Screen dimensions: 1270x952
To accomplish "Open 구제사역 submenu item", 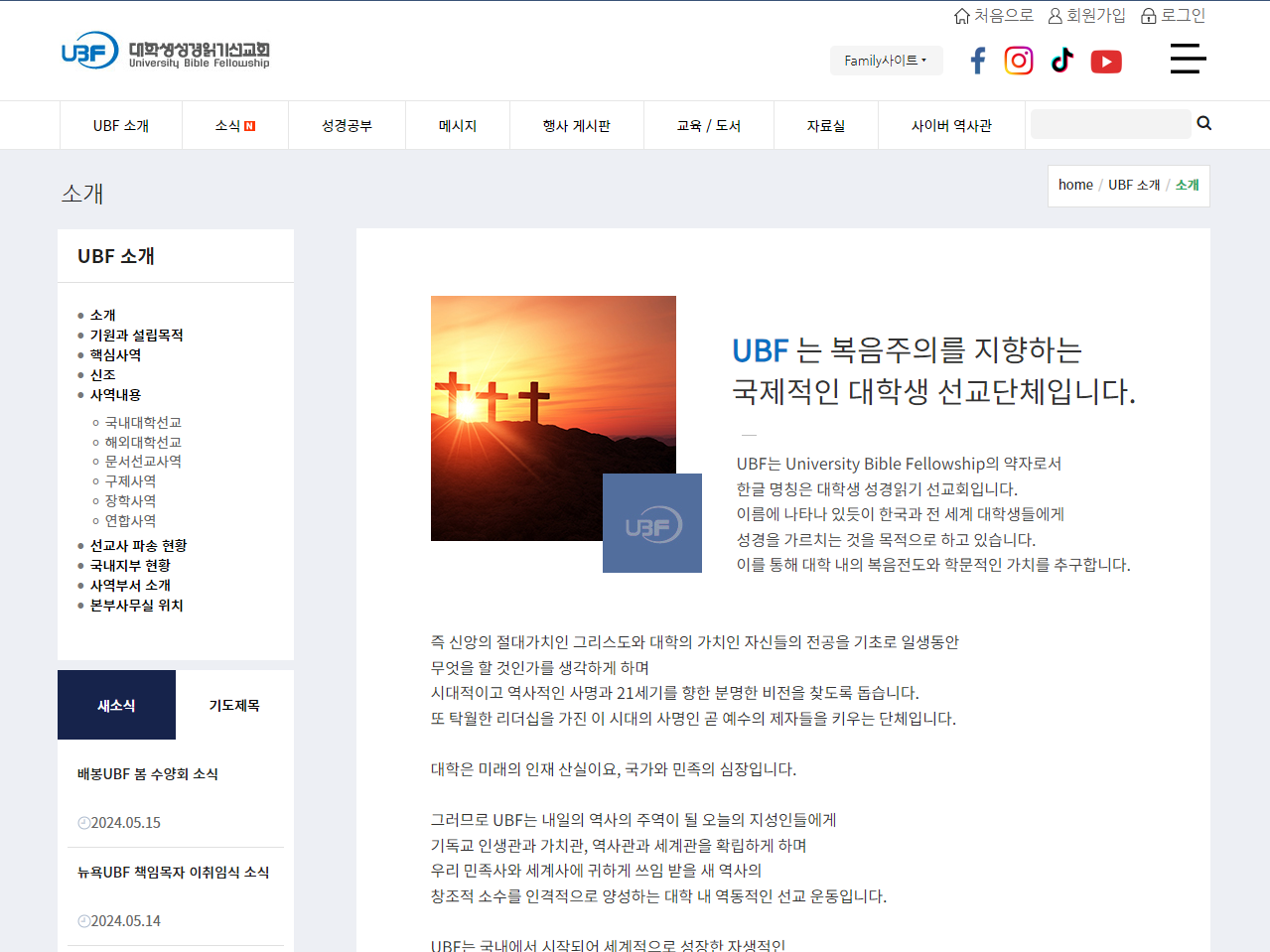I will click(130, 480).
